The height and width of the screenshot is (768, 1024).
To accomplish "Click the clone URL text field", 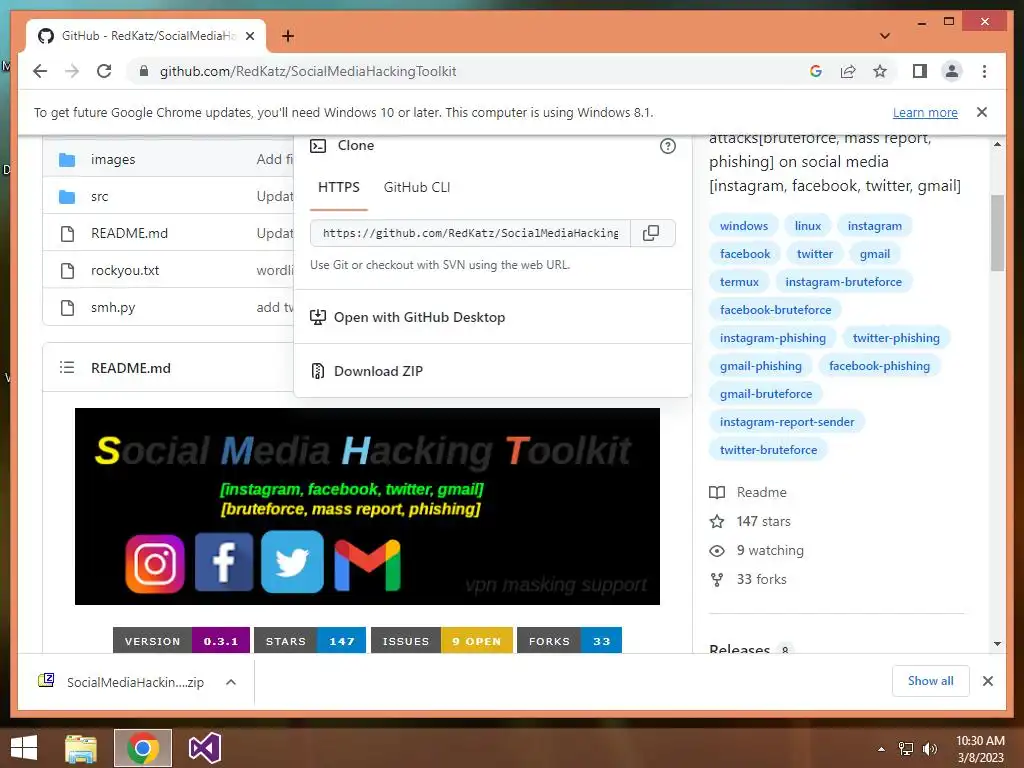I will tap(470, 233).
